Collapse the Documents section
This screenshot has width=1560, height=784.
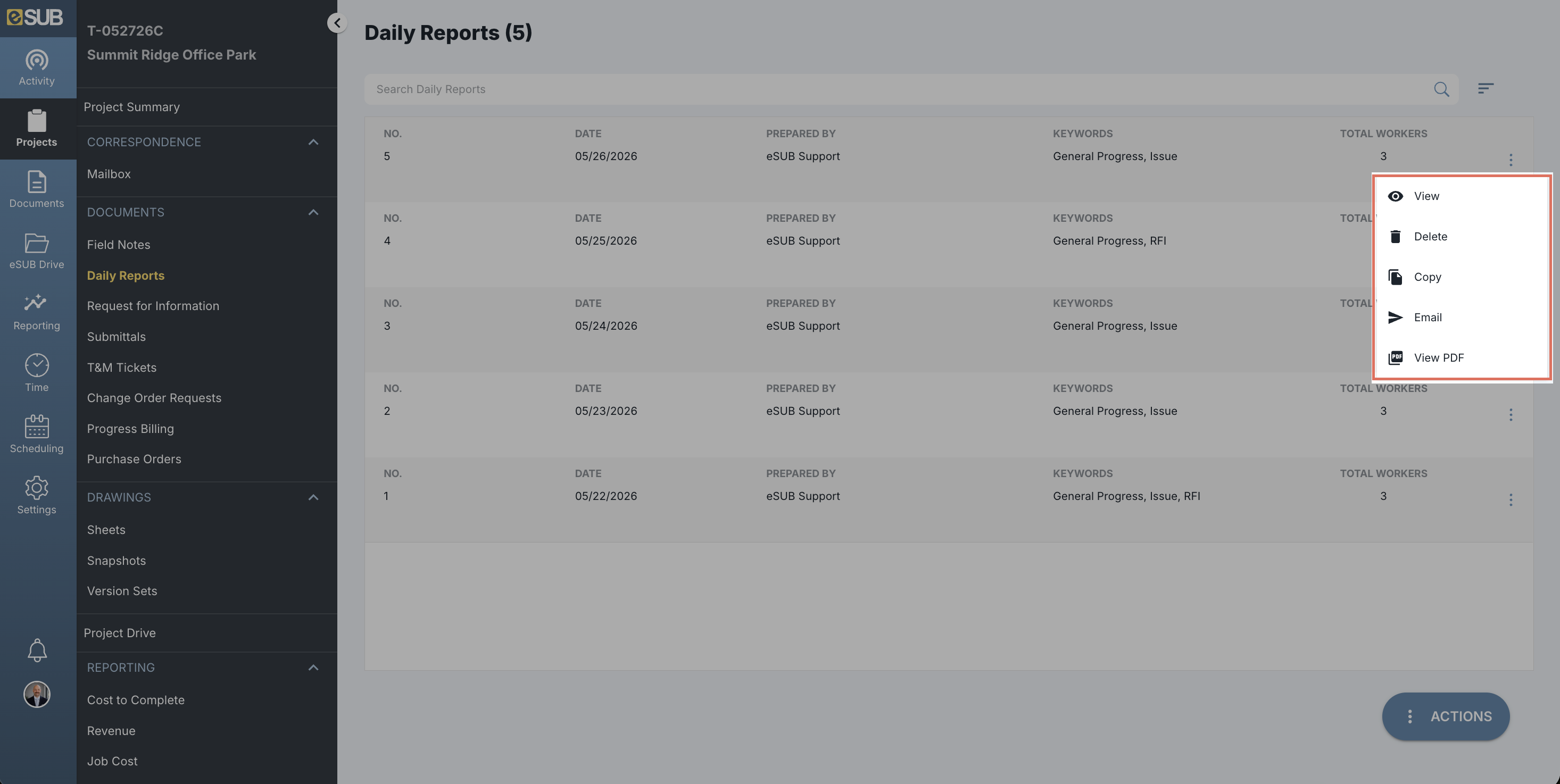point(313,213)
